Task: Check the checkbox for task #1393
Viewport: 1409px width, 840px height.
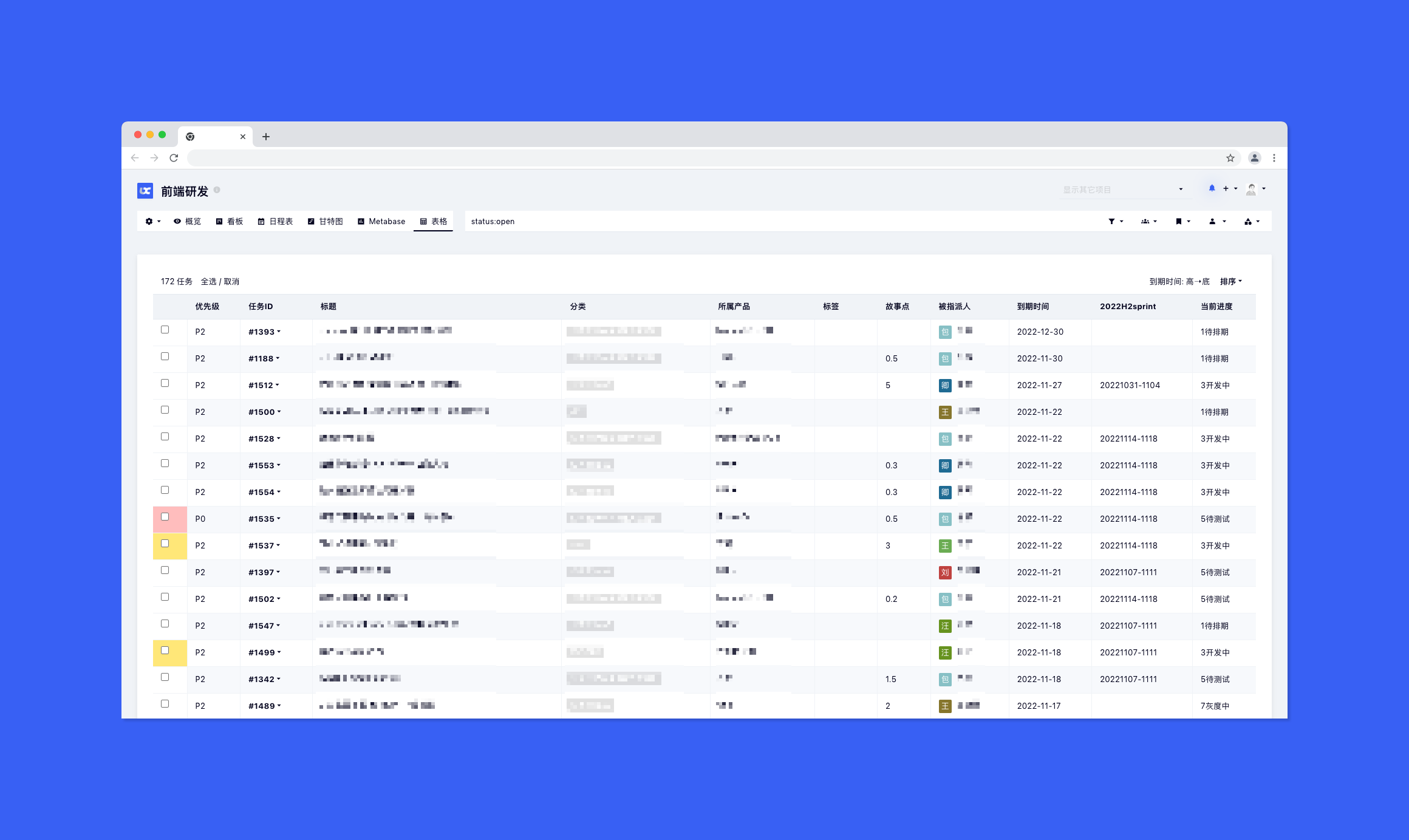Action: click(x=165, y=330)
